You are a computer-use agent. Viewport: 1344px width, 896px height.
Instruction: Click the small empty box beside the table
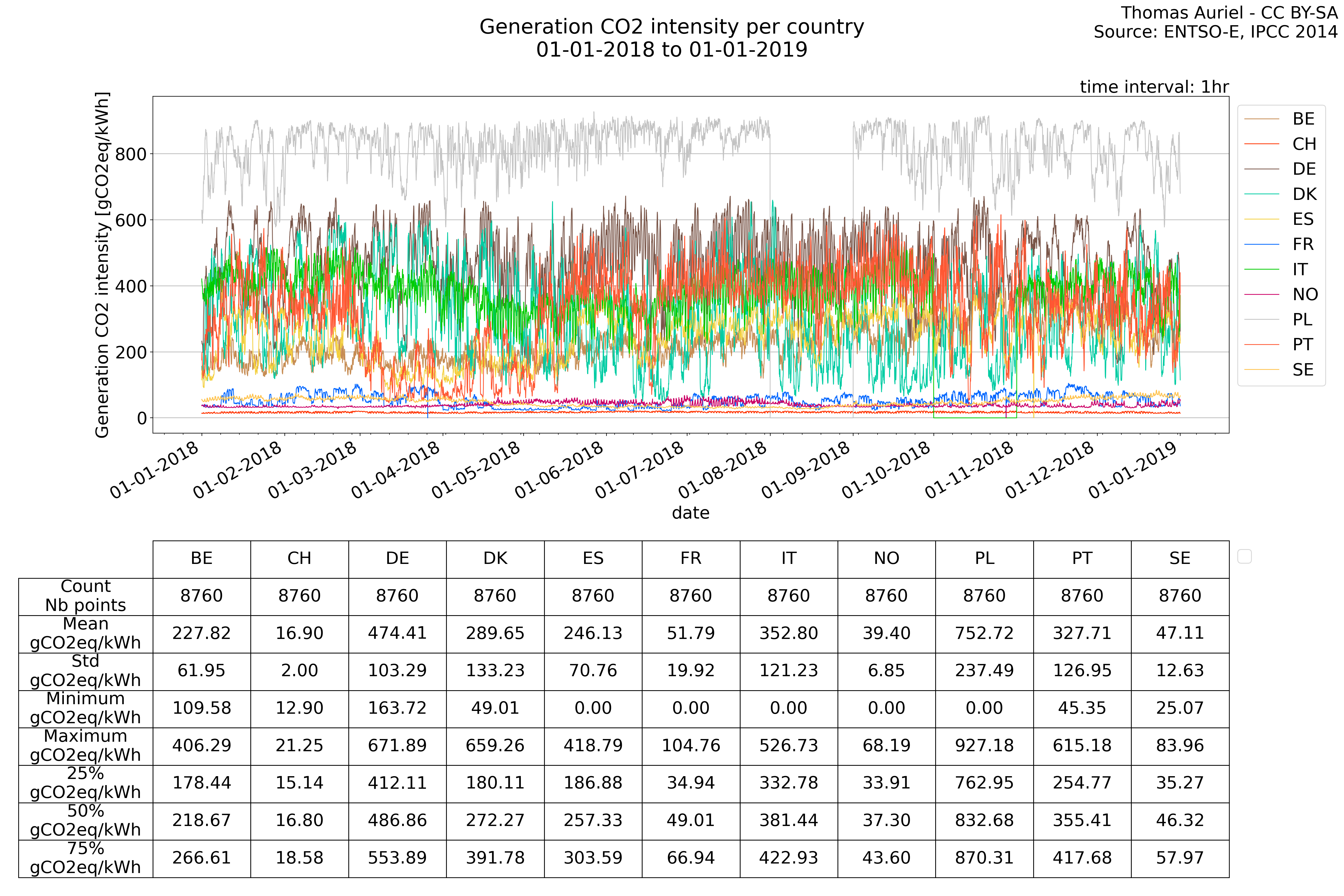1244,557
